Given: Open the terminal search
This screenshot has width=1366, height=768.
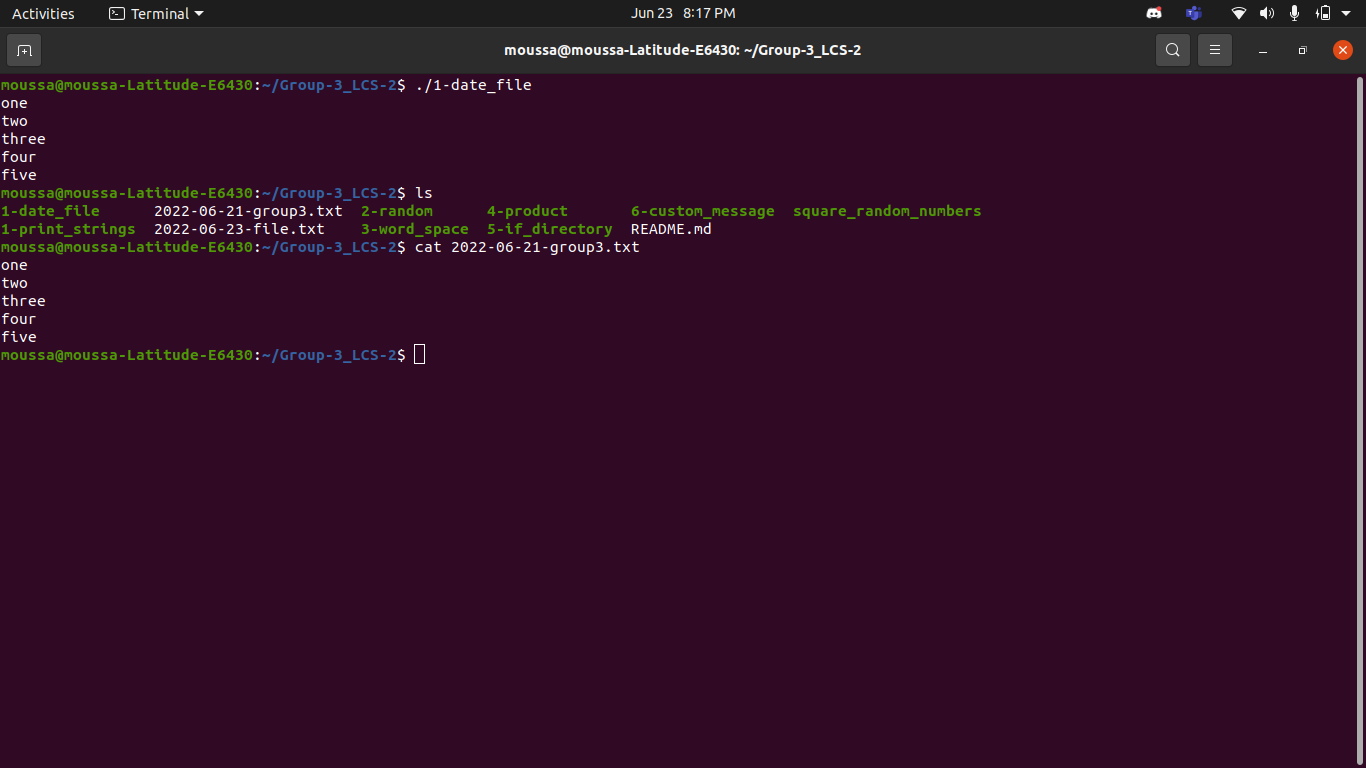Looking at the screenshot, I should click(1172, 49).
